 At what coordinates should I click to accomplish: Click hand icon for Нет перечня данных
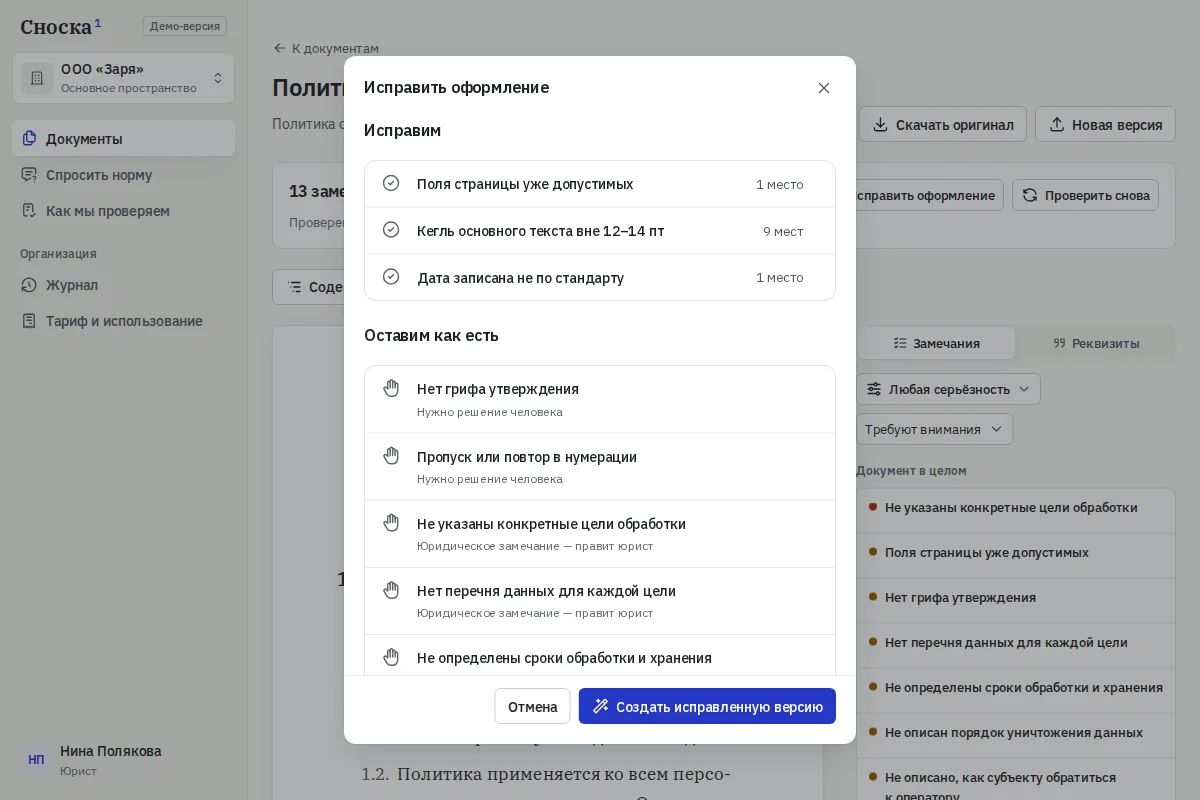[x=391, y=590]
